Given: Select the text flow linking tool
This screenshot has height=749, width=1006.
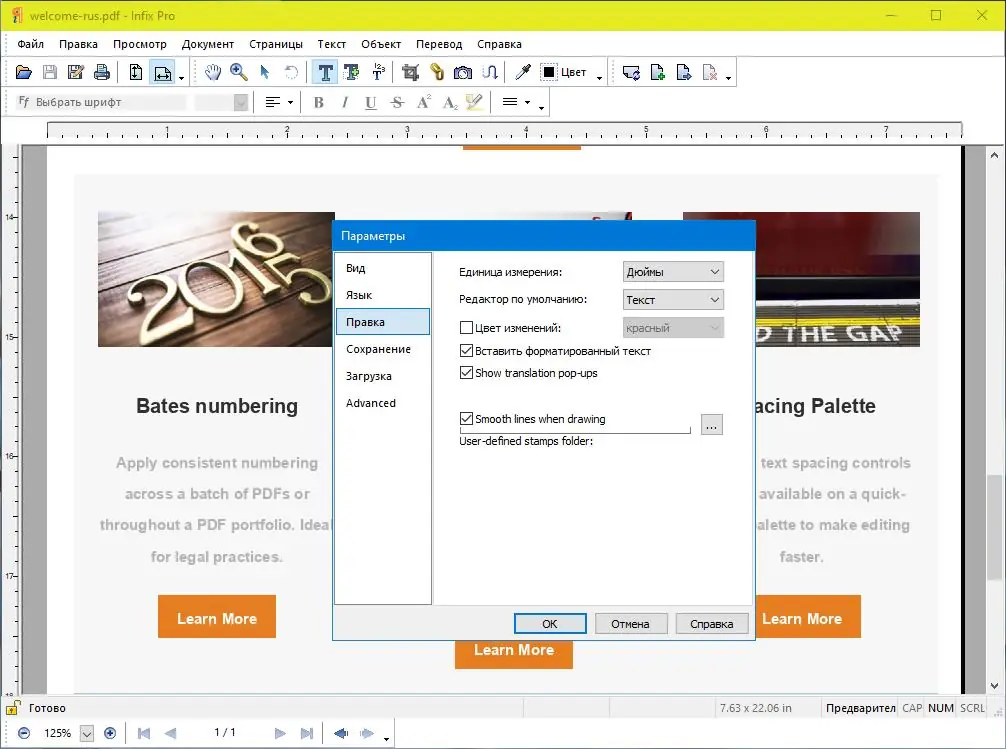Looking at the screenshot, I should [x=490, y=73].
